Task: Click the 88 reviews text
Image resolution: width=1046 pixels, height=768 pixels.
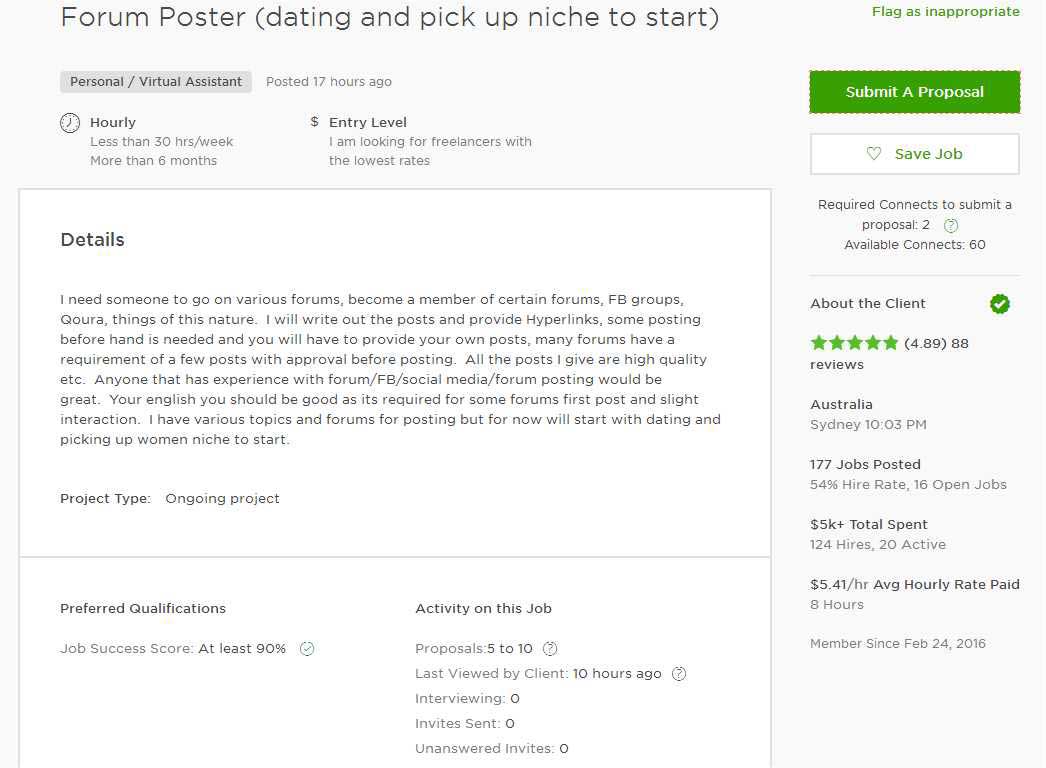Action: click(x=889, y=354)
